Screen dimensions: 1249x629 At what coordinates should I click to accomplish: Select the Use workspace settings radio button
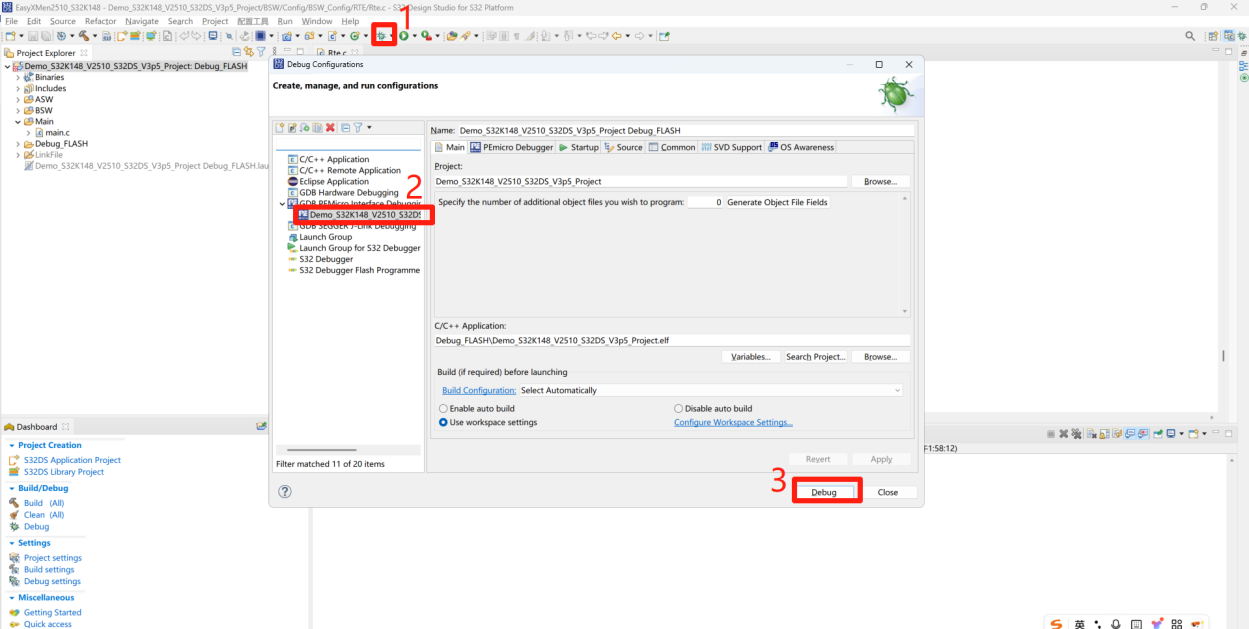[x=444, y=423]
